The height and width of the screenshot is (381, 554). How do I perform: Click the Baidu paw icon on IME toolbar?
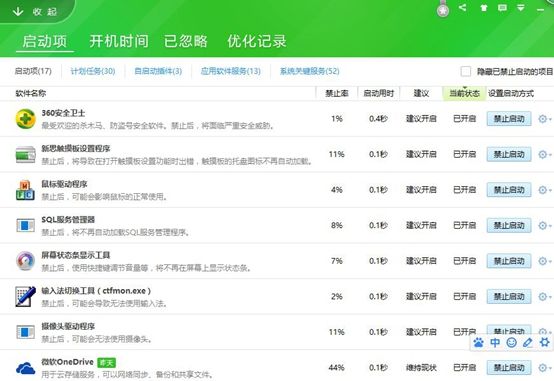click(x=478, y=342)
